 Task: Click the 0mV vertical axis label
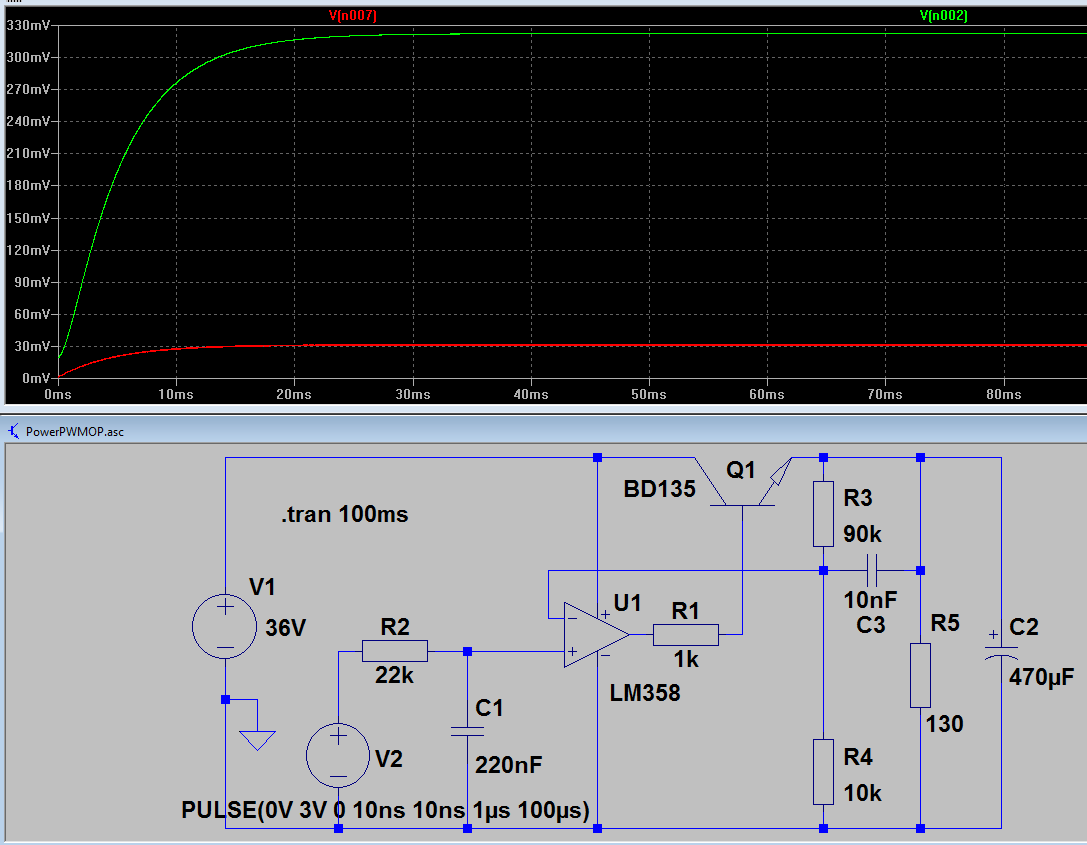[36, 378]
